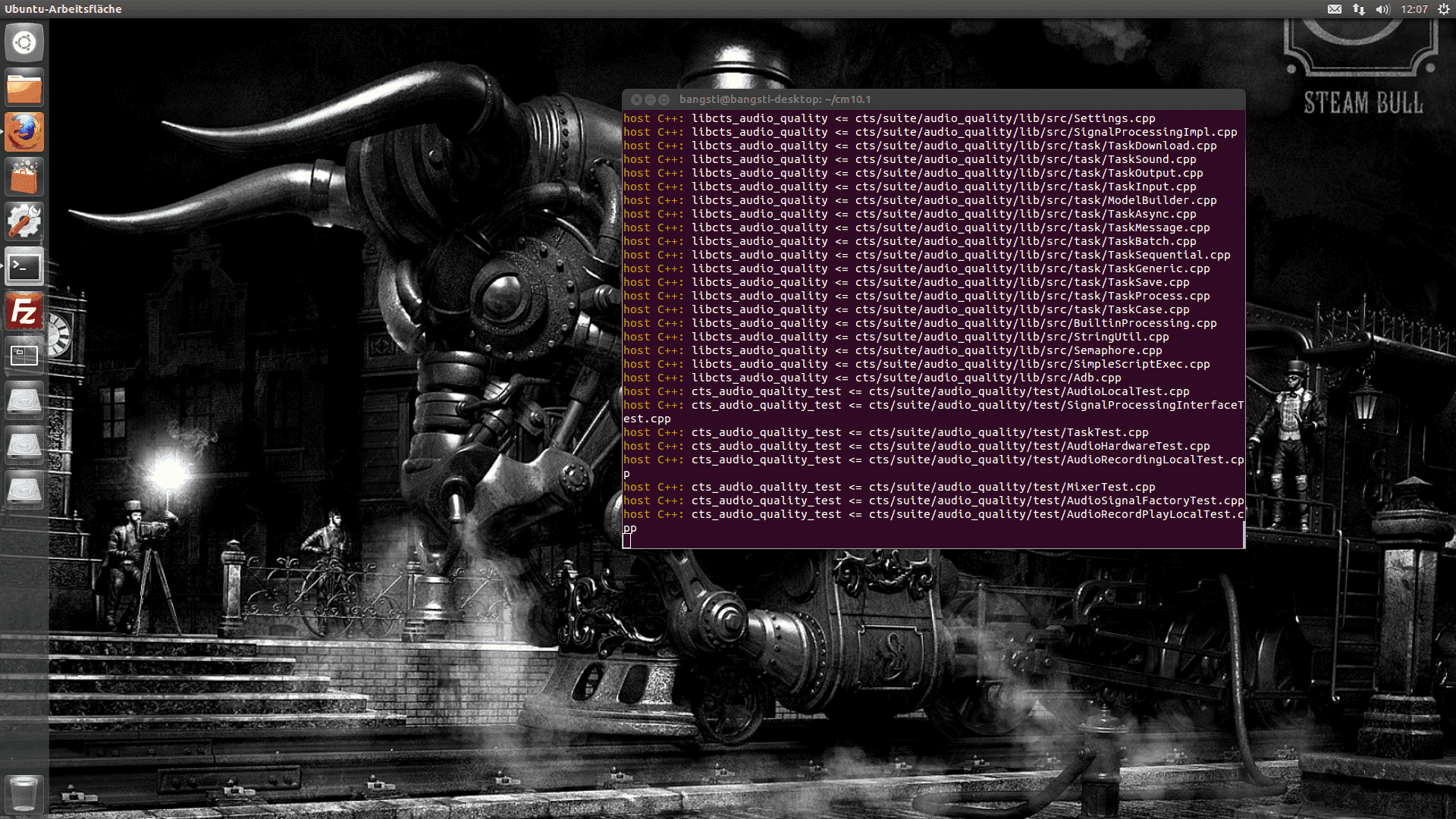Click the BuiltinProcessing.cpp output line

click(x=920, y=323)
